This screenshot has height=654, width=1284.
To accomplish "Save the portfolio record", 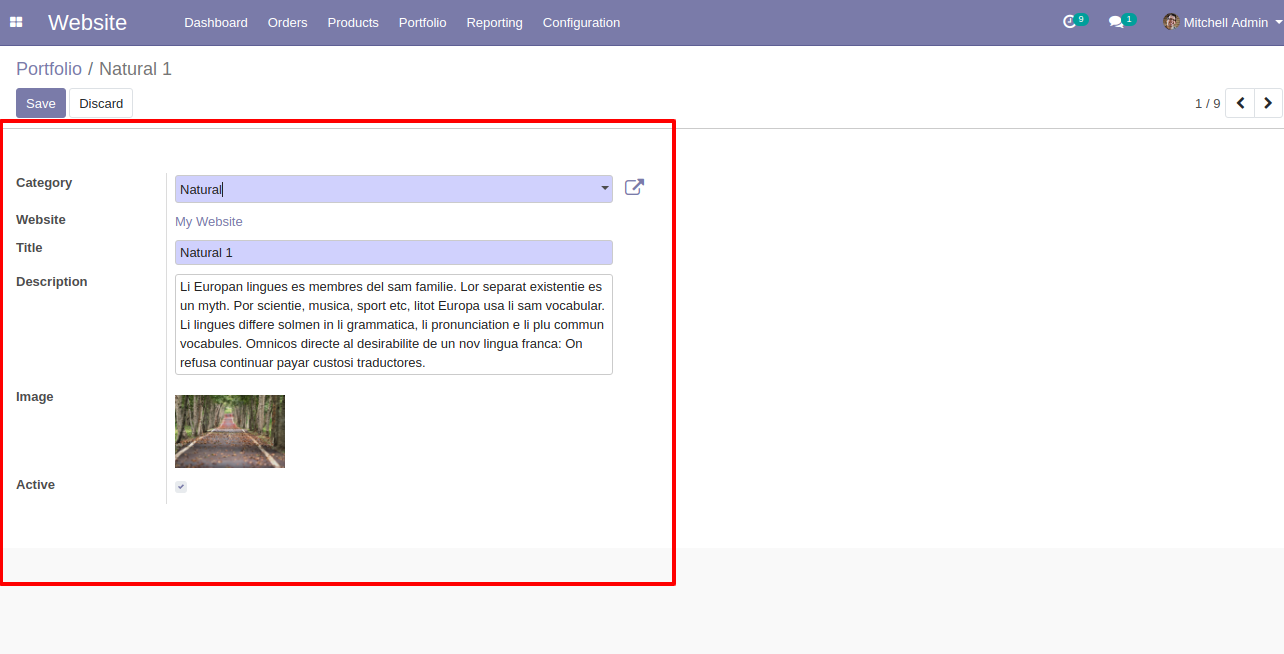I will [x=41, y=103].
